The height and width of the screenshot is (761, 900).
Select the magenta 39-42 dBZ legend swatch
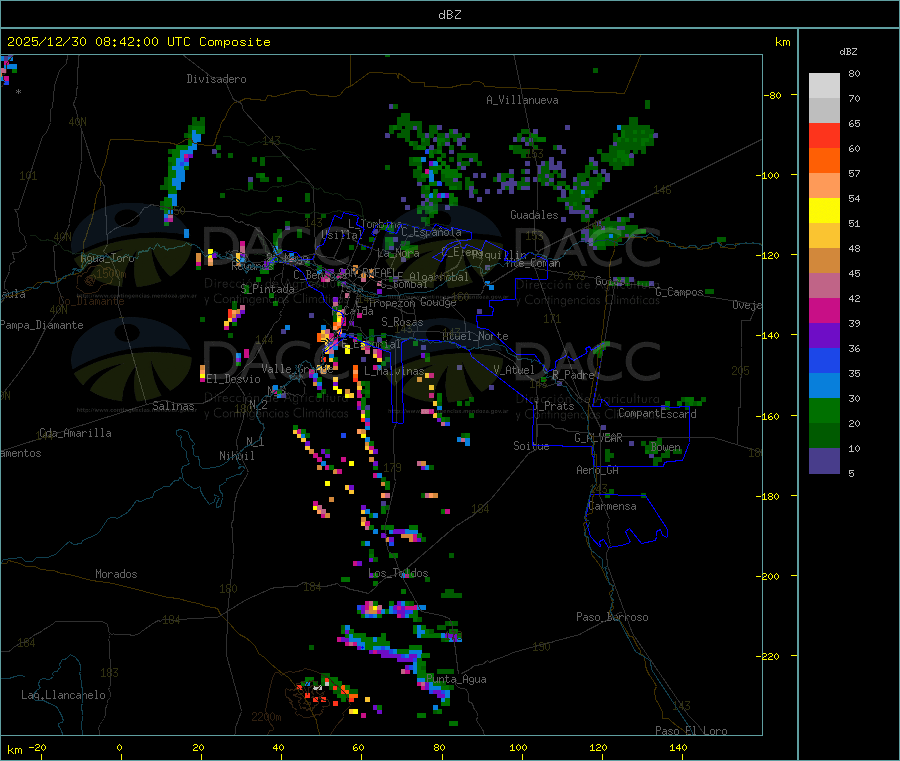click(824, 310)
